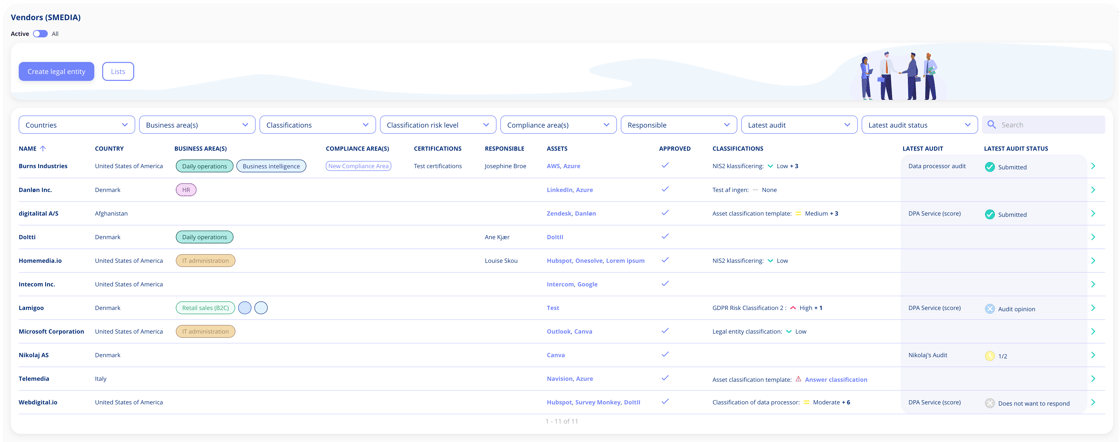This screenshot has width=1120, height=442.
Task: Click the Nikolaj AS approved checkmark
Action: tap(665, 354)
